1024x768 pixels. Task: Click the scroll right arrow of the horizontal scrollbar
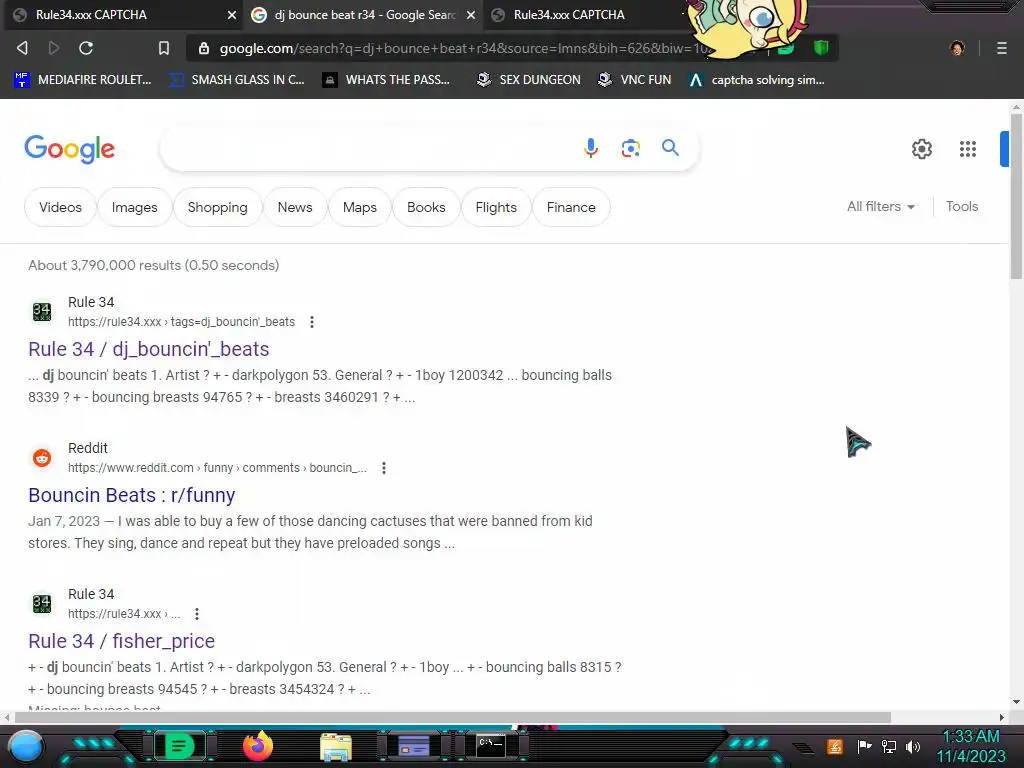(1001, 717)
